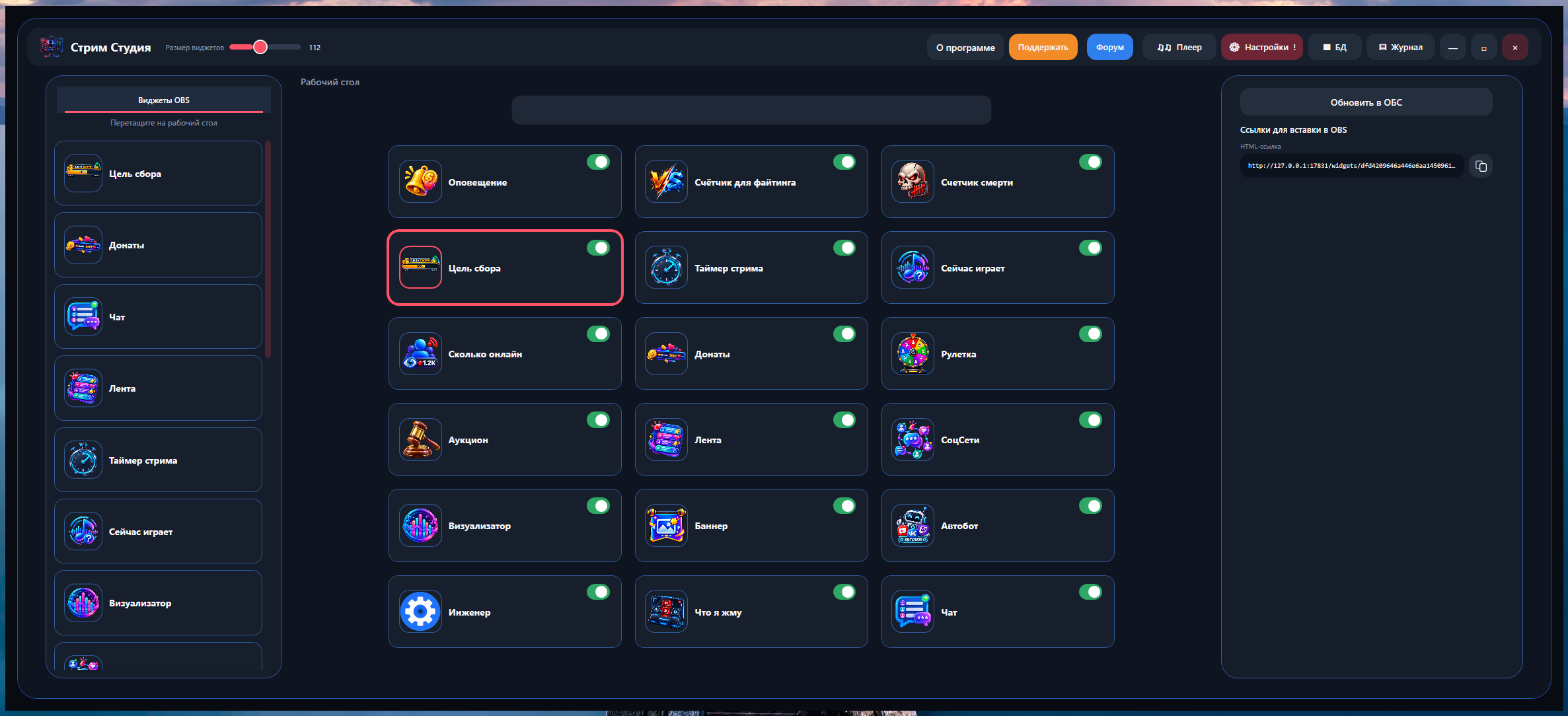Disable the Цель сбора toggle

point(598,248)
